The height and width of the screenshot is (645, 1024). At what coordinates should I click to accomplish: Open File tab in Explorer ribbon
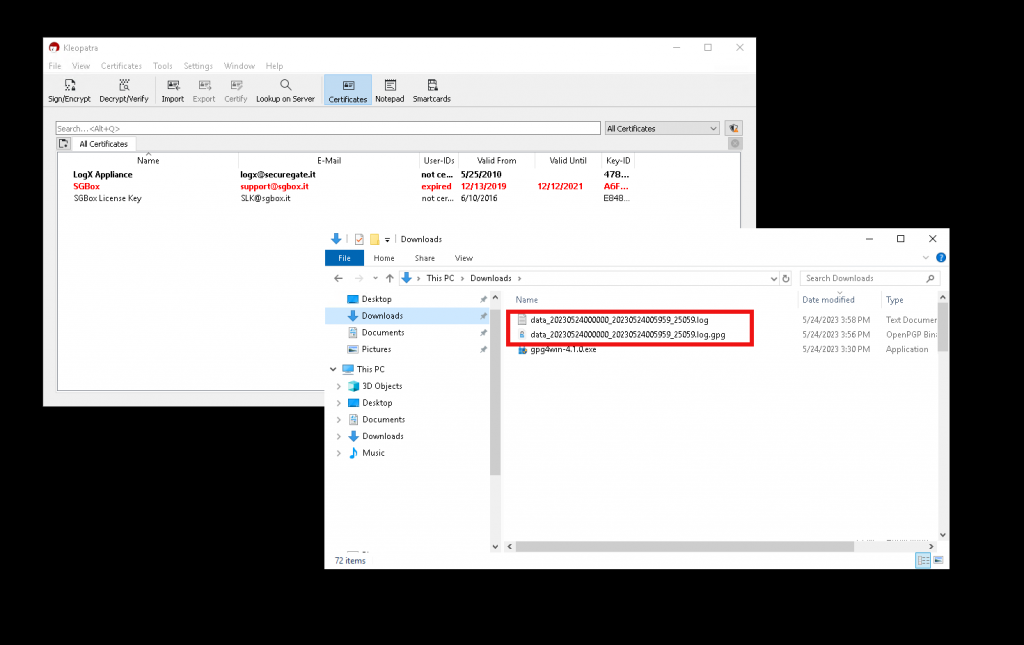click(344, 258)
